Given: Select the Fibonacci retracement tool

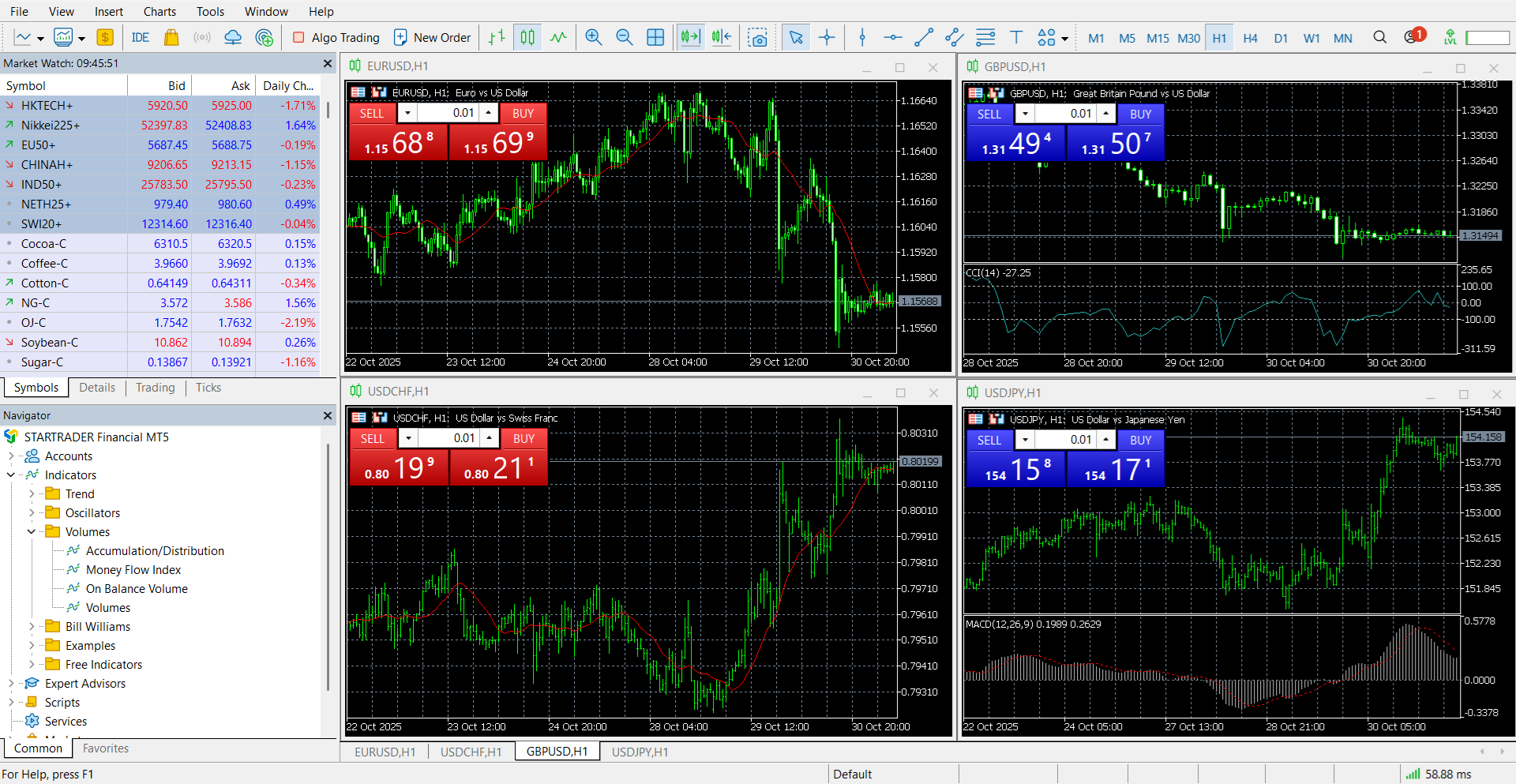Looking at the screenshot, I should tap(985, 37).
